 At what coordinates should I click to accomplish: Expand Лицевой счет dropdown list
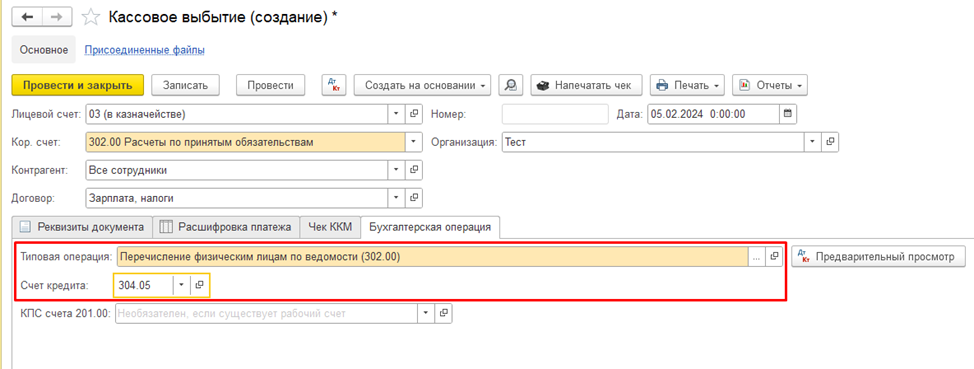click(x=397, y=114)
